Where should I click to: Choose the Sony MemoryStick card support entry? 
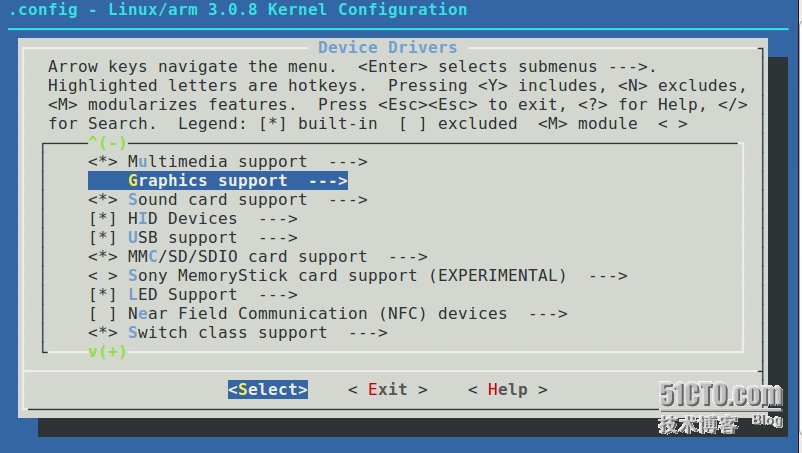click(347, 276)
